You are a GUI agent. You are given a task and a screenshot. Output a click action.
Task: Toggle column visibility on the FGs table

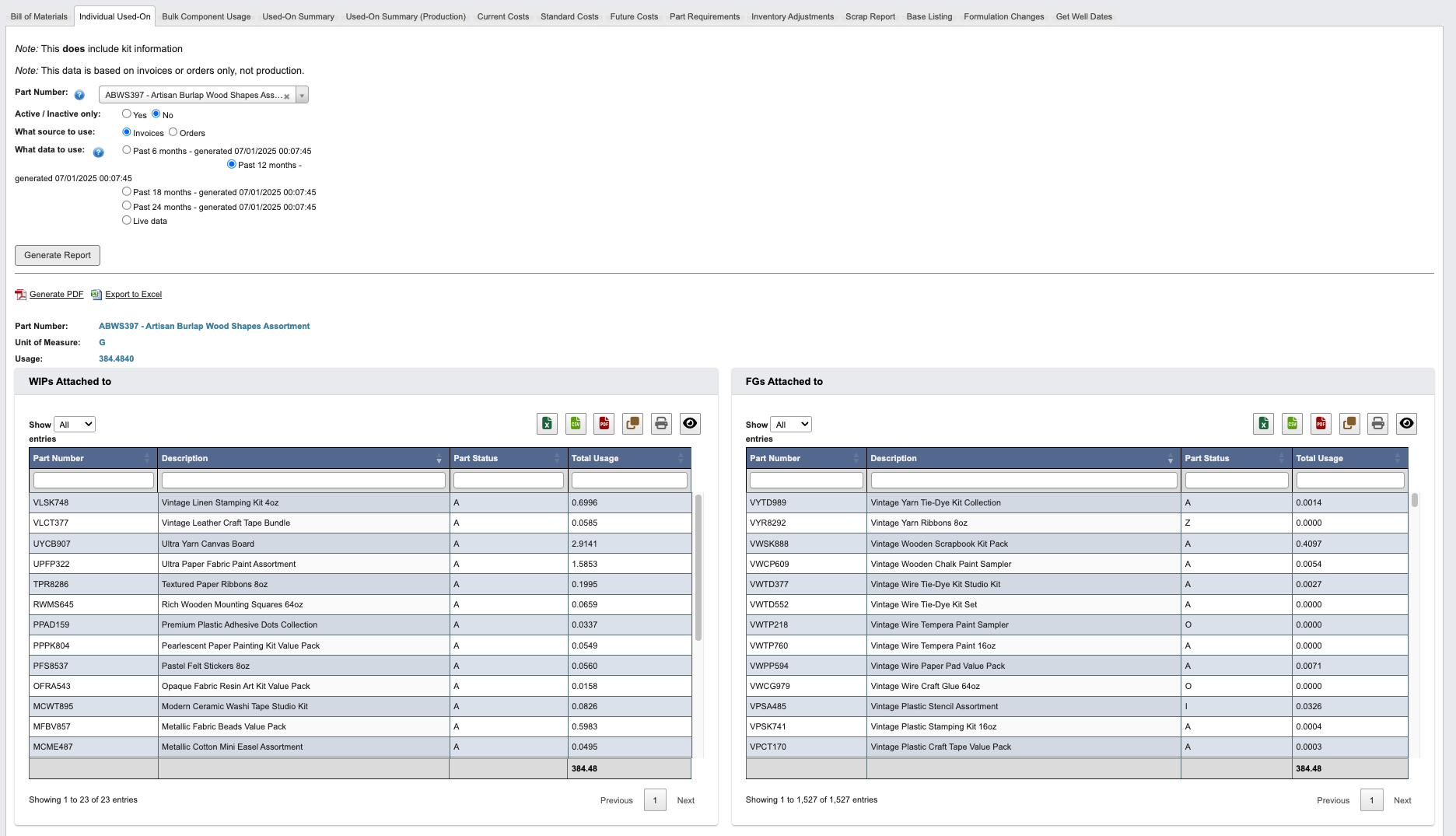1406,424
